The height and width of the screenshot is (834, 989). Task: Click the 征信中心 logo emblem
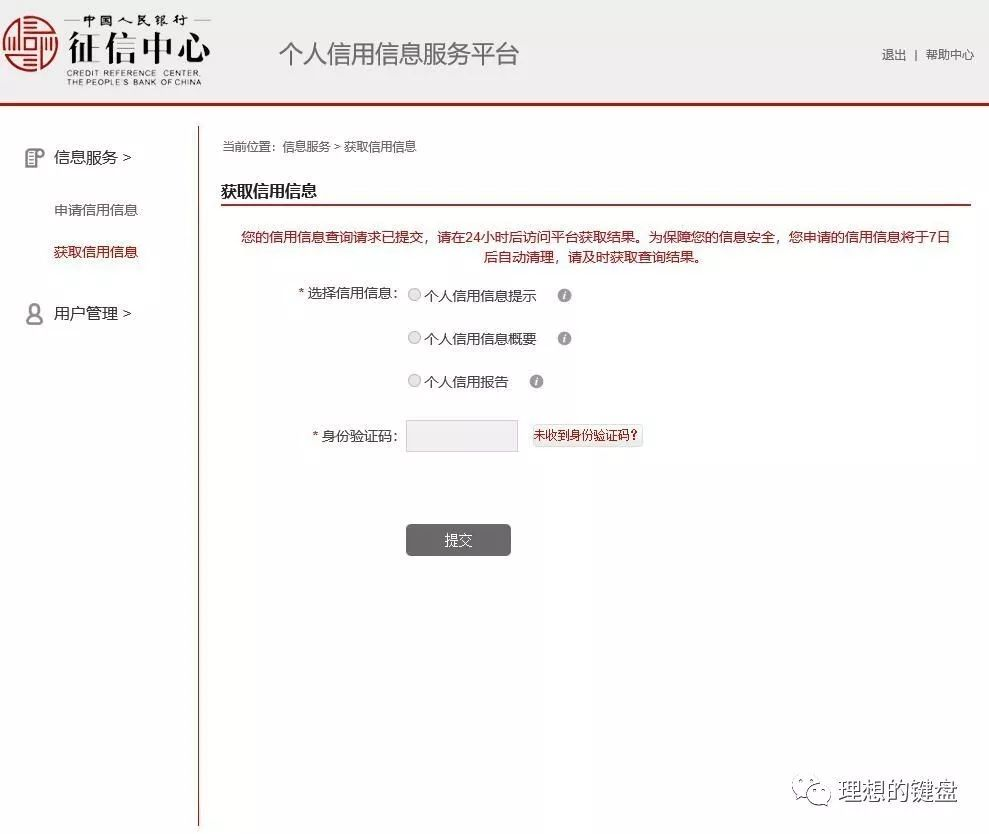30,44
